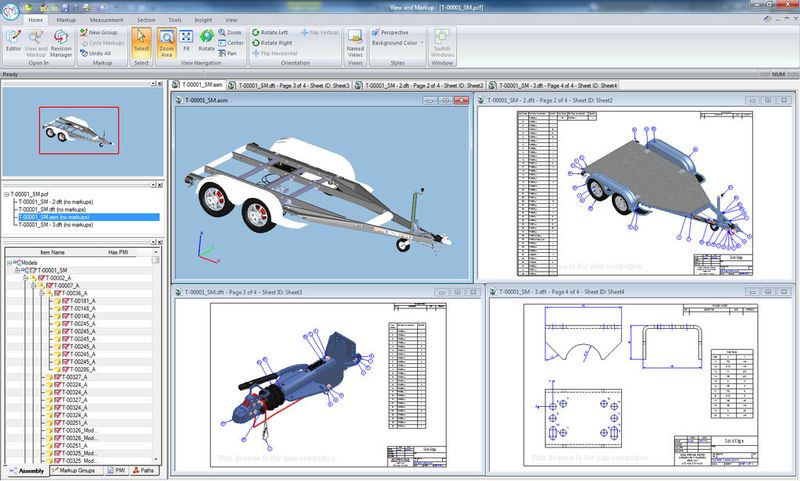This screenshot has height=481, width=800.
Task: Open the View ribbon tab
Action: 231,20
